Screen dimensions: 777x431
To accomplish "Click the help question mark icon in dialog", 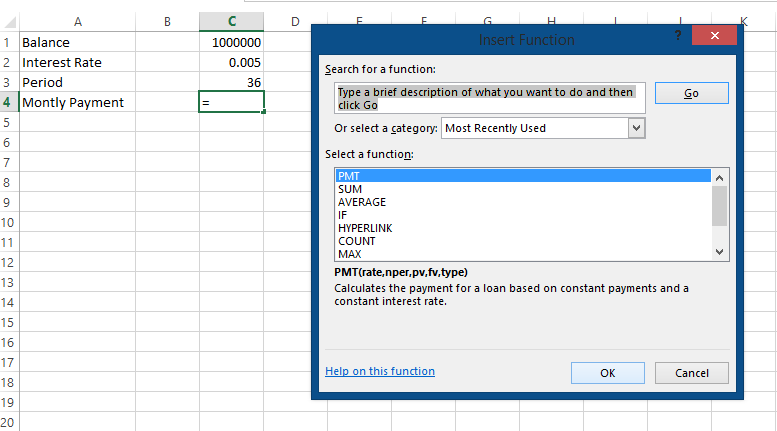I will tap(678, 35).
